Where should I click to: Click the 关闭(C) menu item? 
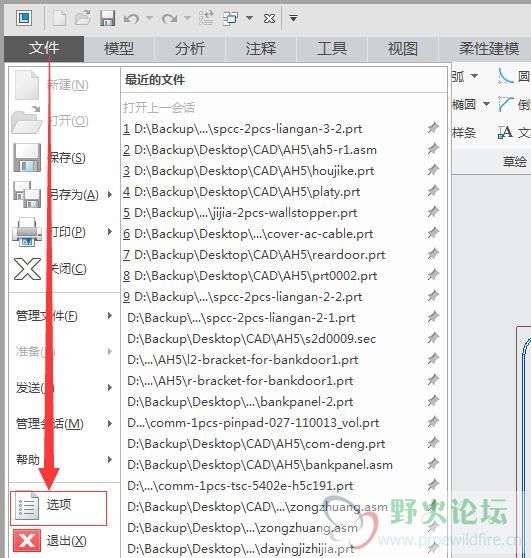50,269
